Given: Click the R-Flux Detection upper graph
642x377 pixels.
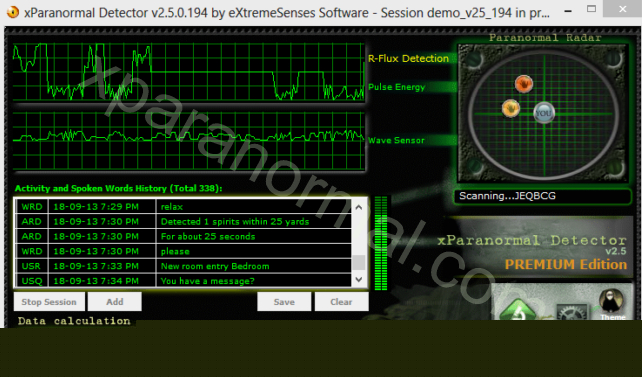Looking at the screenshot, I should point(188,72).
